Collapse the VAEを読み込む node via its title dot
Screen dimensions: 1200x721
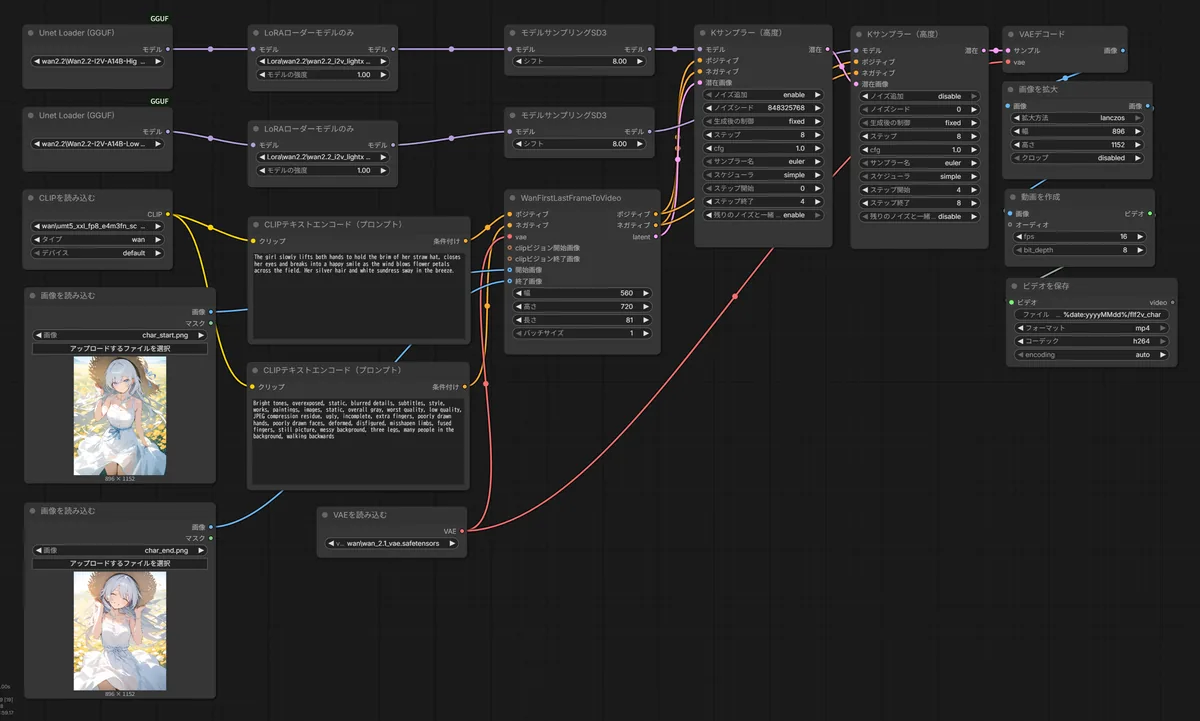[x=327, y=515]
